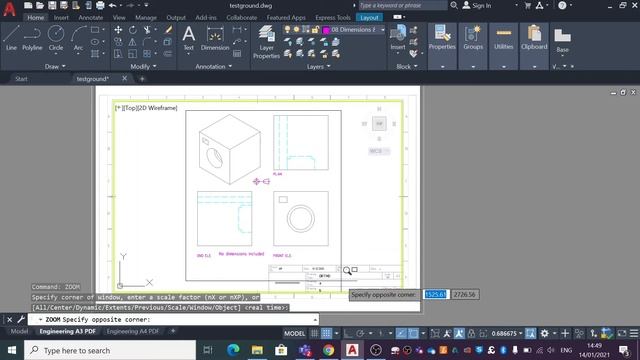The width and height of the screenshot is (640, 360).
Task: Select the Array tool
Action: 147,53
